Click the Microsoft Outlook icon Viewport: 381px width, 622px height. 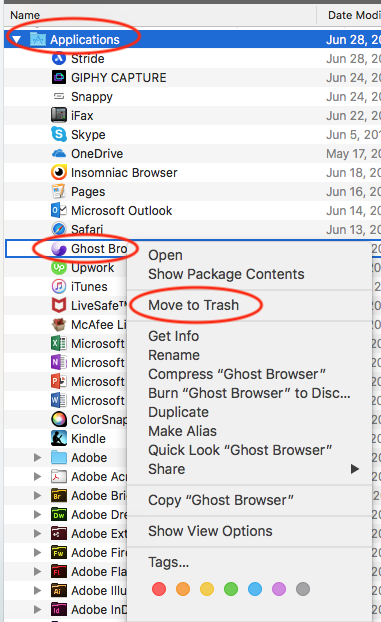pos(59,210)
